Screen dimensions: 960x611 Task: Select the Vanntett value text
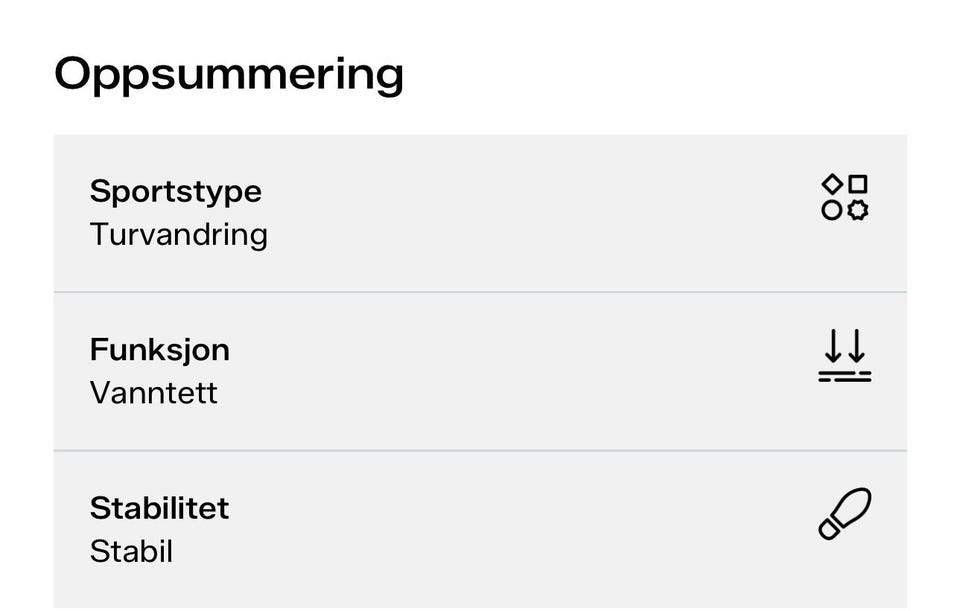[154, 393]
